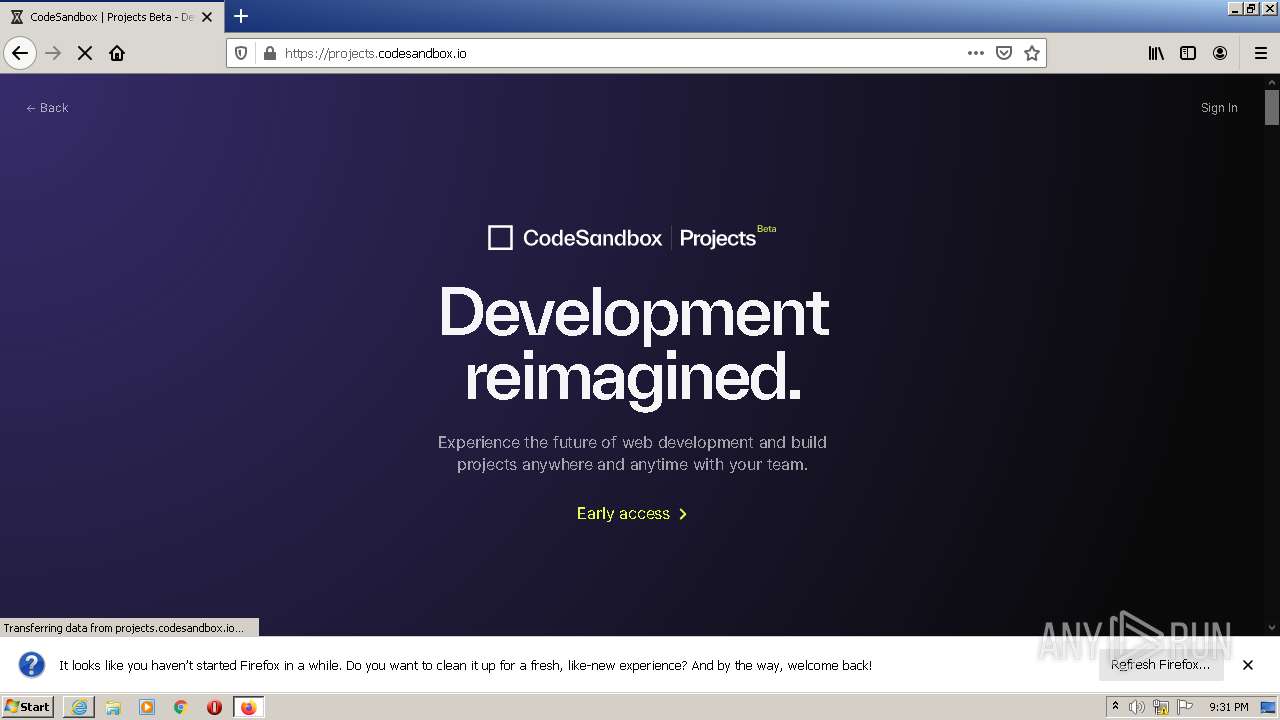Open Opera browser taskbar icon
Screen dimensions: 1280x720
[214, 707]
